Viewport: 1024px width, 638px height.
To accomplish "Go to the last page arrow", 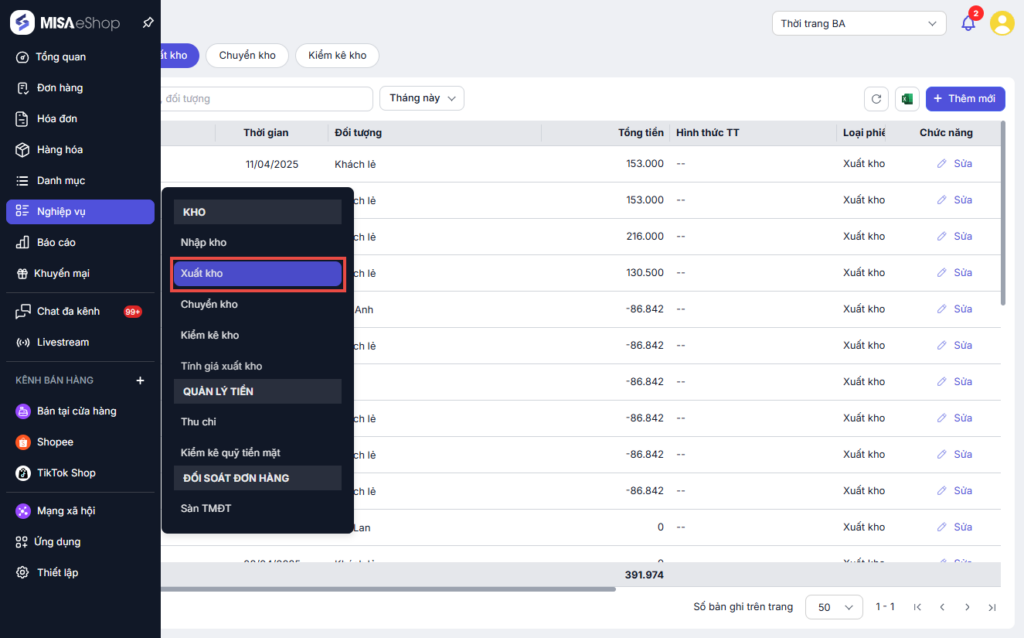I will pyautogui.click(x=992, y=607).
